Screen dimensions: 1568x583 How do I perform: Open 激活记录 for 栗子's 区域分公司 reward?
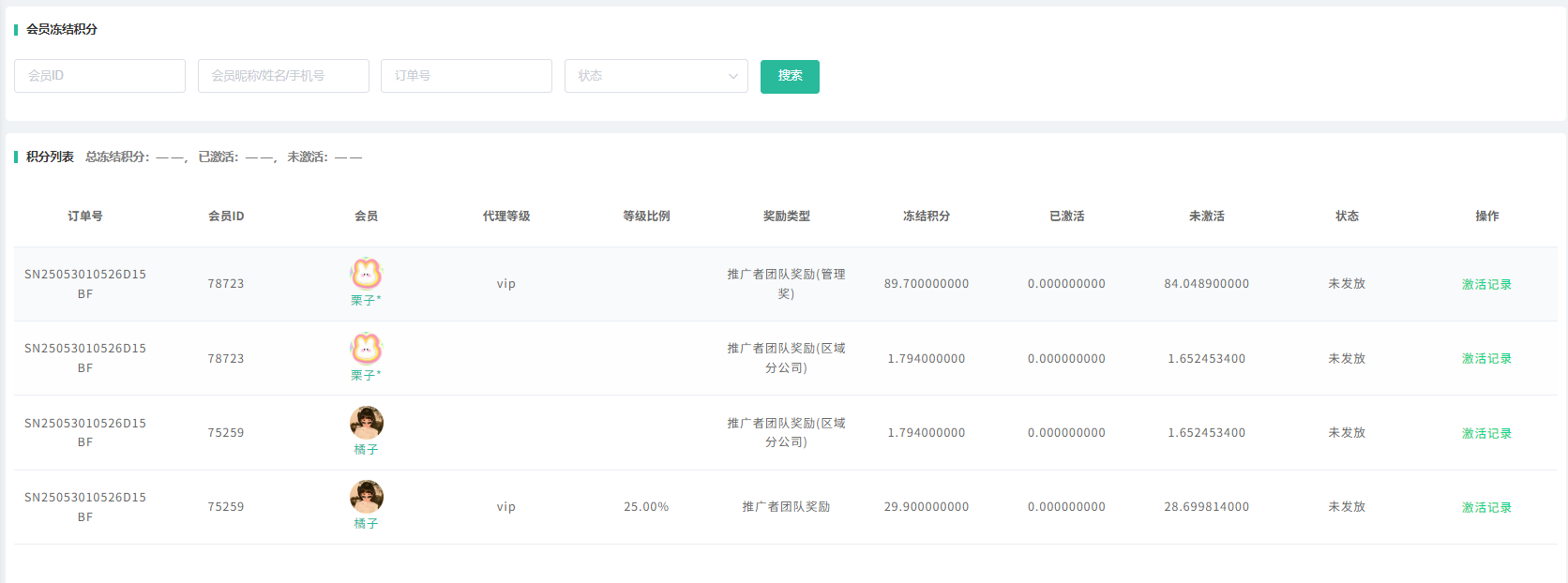coord(1486,359)
